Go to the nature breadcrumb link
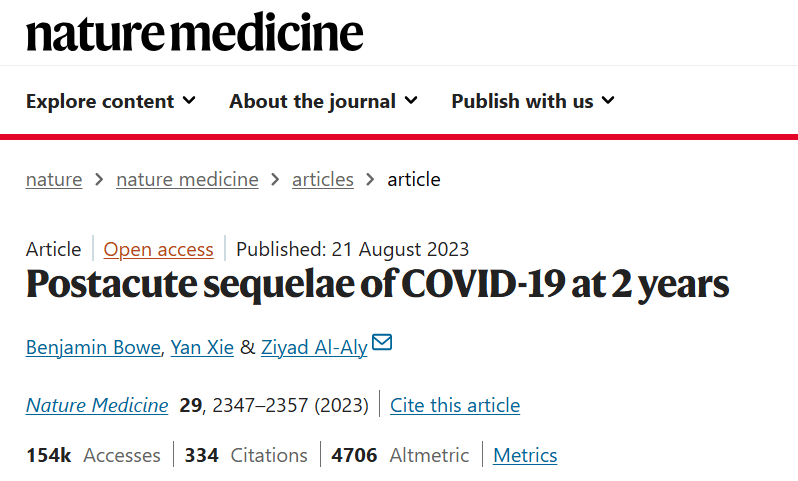 pyautogui.click(x=54, y=180)
